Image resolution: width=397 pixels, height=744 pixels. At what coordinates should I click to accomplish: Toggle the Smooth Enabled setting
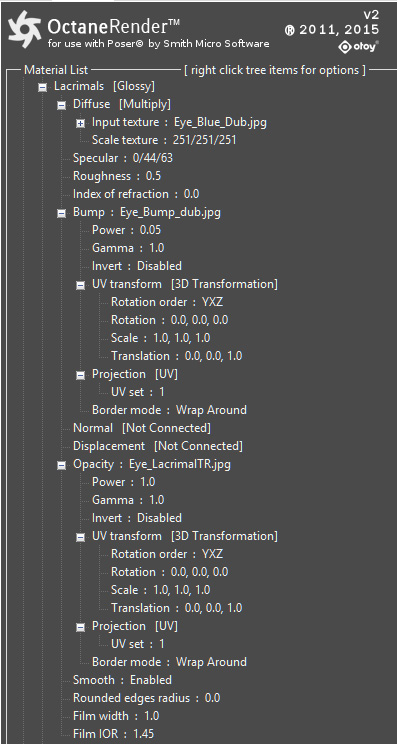tap(122, 680)
